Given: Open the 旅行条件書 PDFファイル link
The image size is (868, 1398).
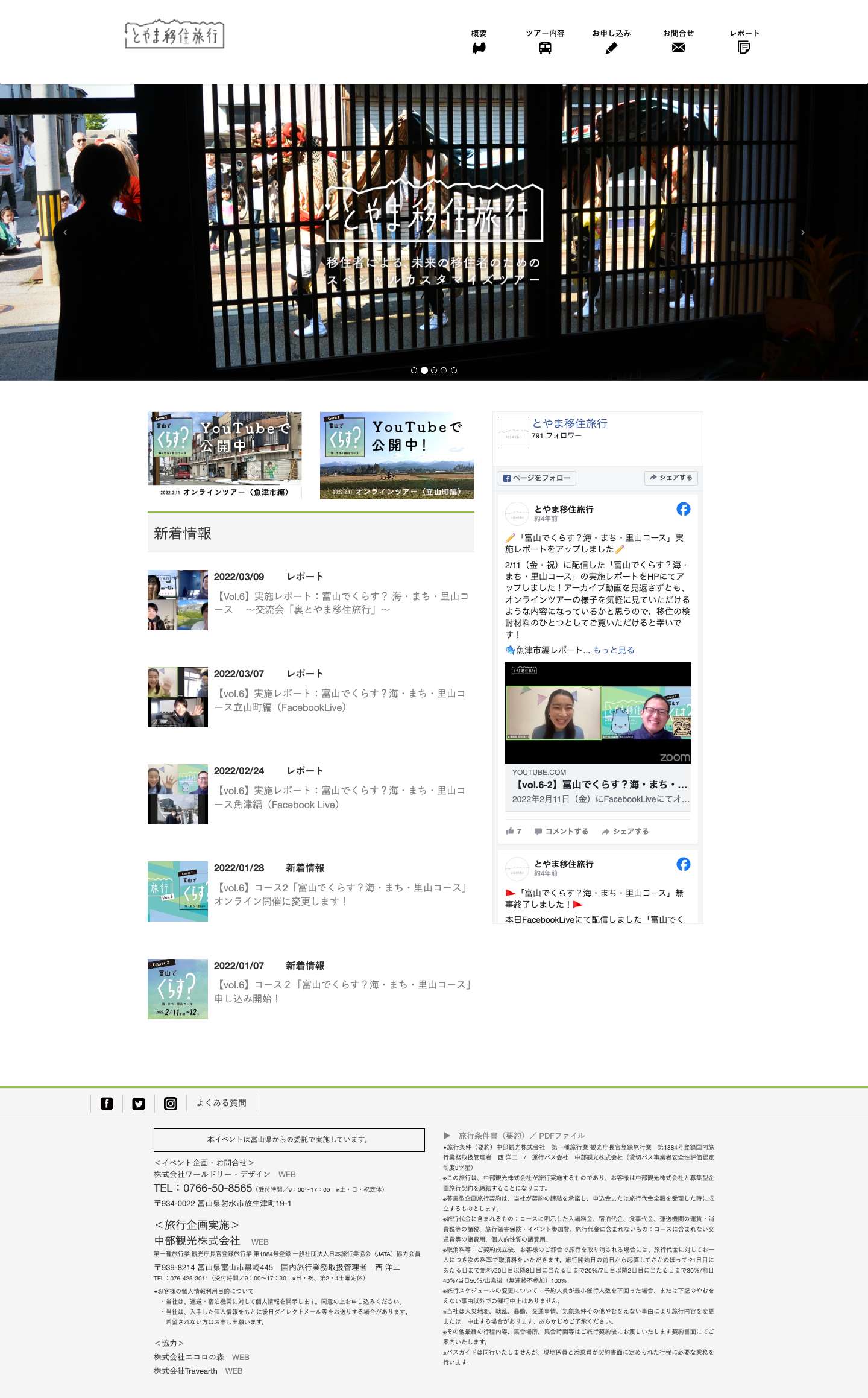Looking at the screenshot, I should point(521,1136).
